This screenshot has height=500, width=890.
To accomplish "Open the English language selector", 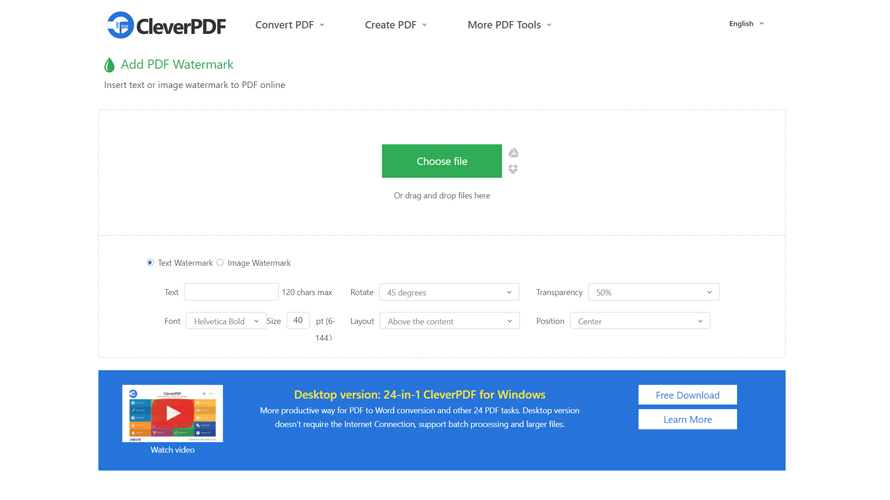I will tap(746, 24).
